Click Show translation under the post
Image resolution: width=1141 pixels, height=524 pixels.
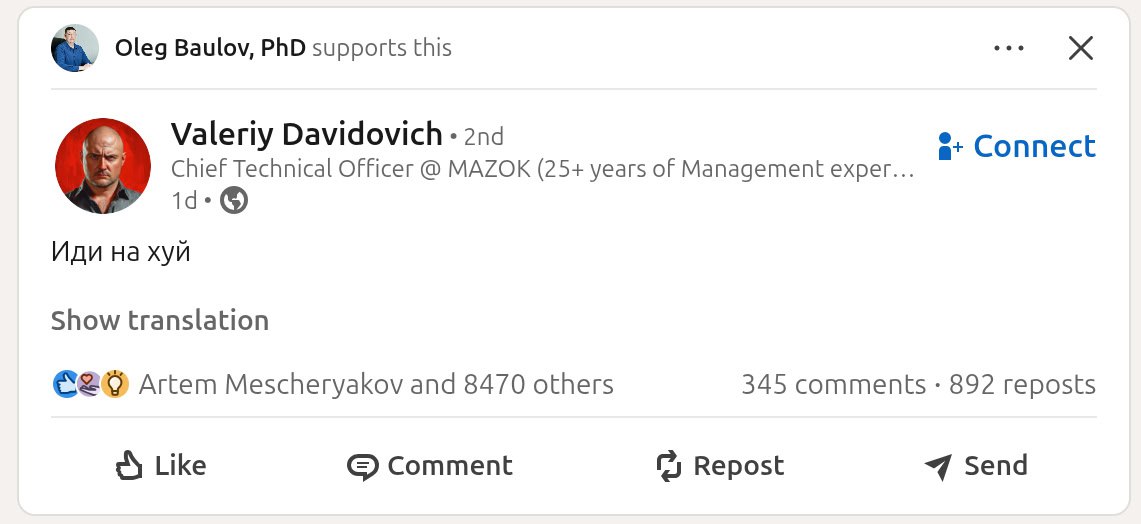(x=160, y=321)
